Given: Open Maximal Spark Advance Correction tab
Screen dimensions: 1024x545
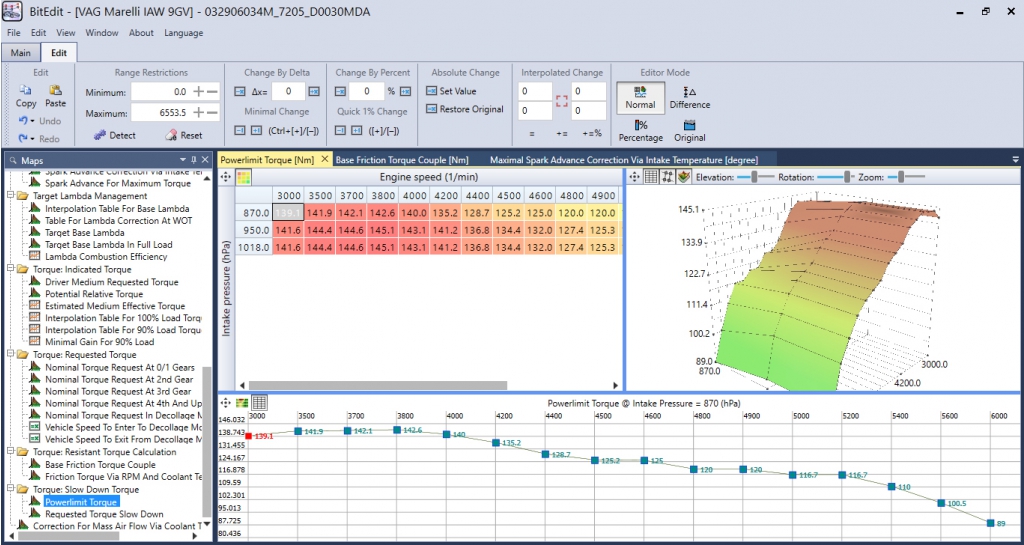Looking at the screenshot, I should (624, 159).
